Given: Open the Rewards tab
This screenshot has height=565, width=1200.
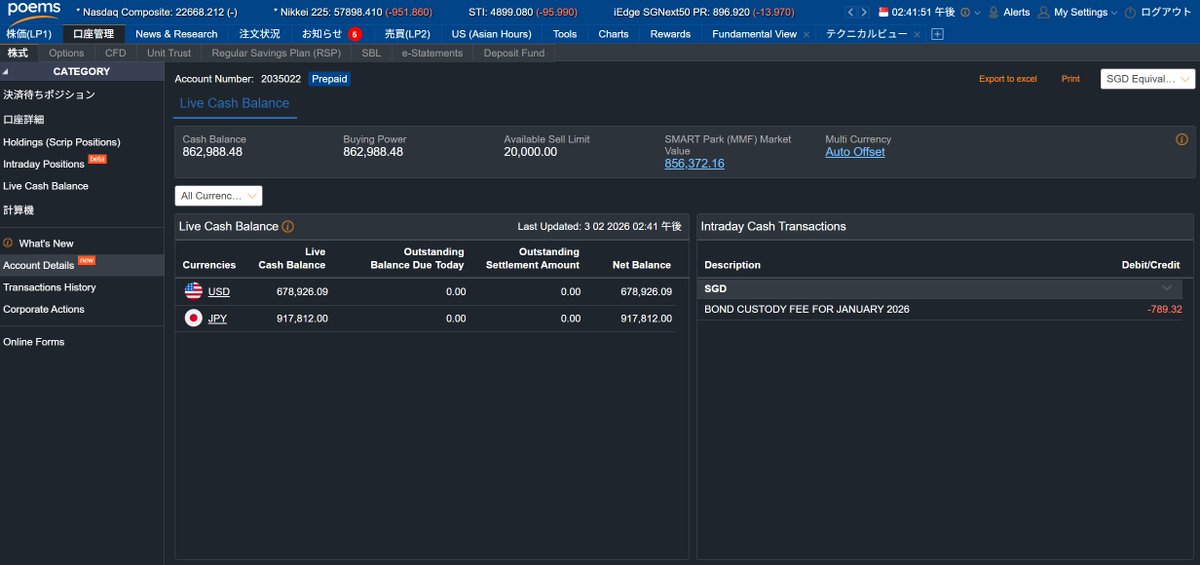Looking at the screenshot, I should [x=670, y=34].
